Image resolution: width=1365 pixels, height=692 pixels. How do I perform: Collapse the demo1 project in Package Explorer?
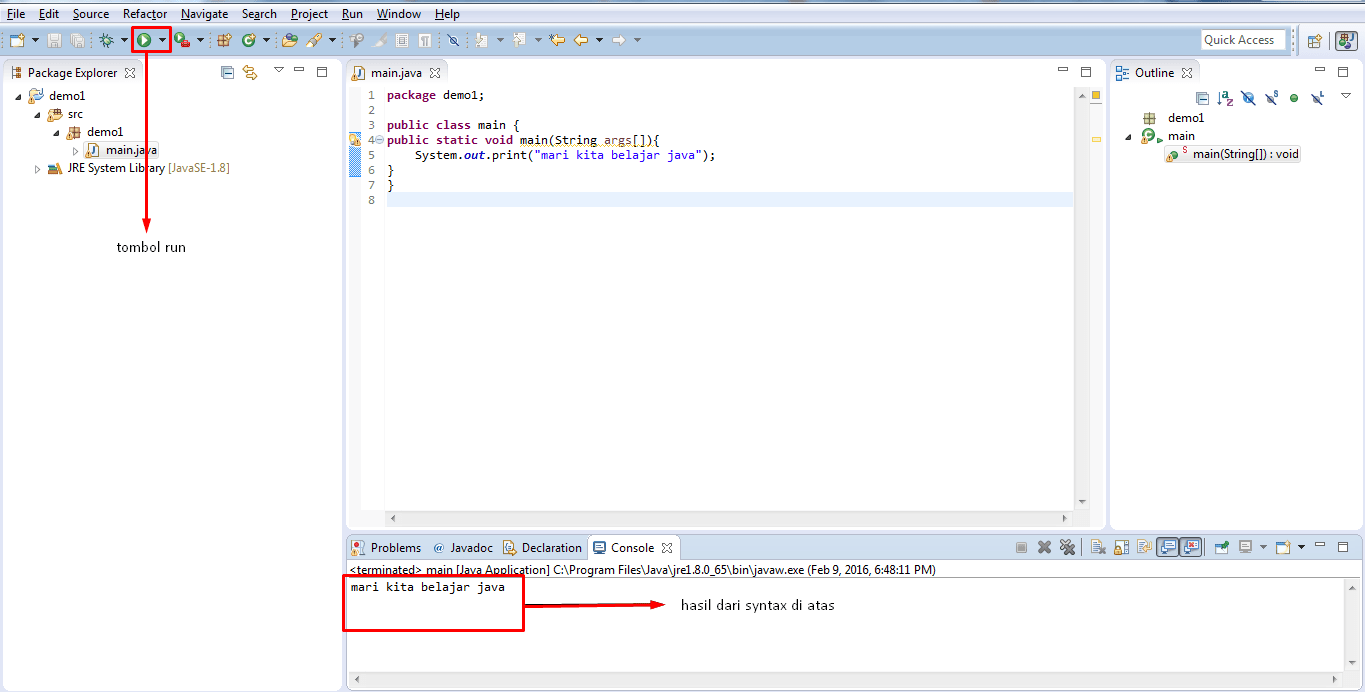tap(18, 96)
